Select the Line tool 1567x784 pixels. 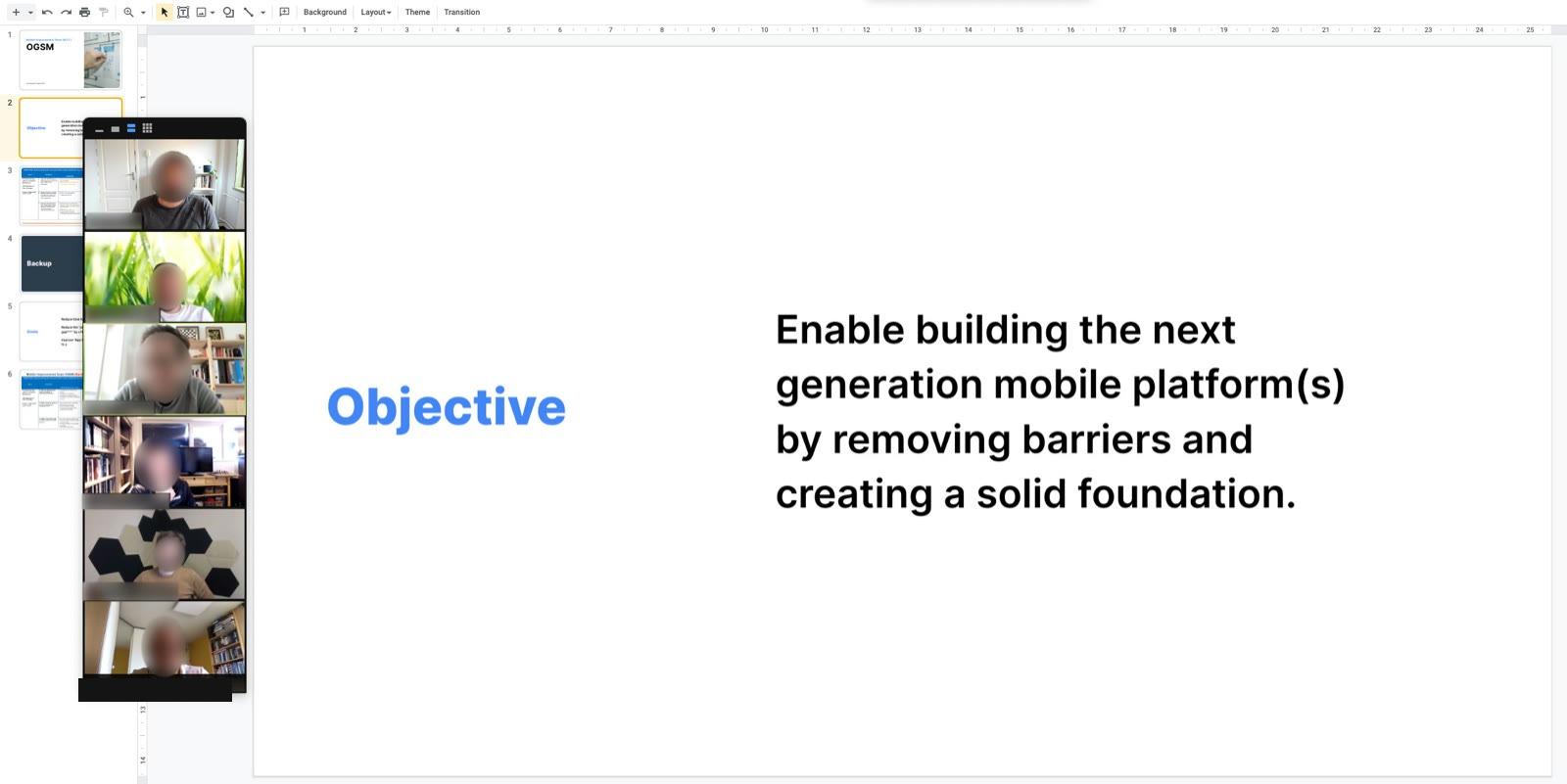249,12
